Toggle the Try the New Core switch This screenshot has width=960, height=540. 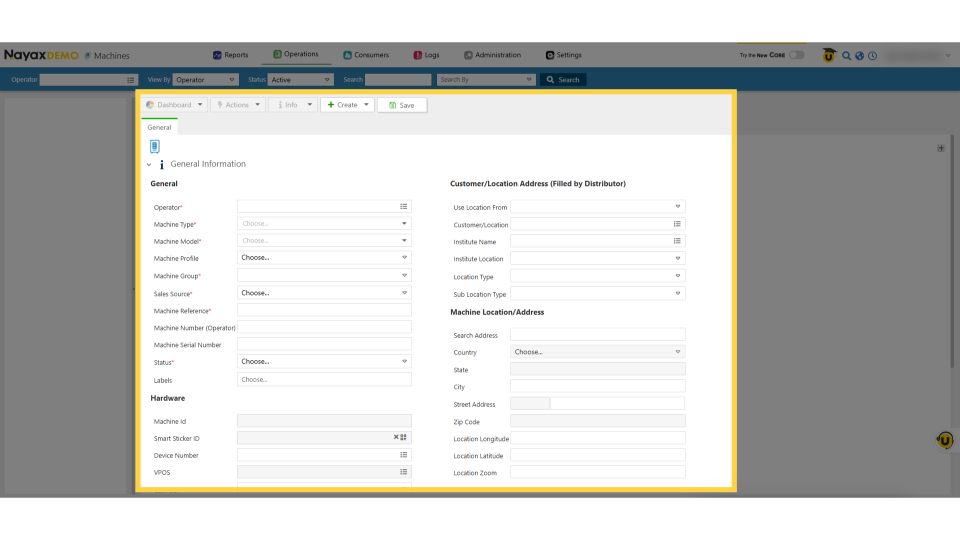(x=796, y=55)
